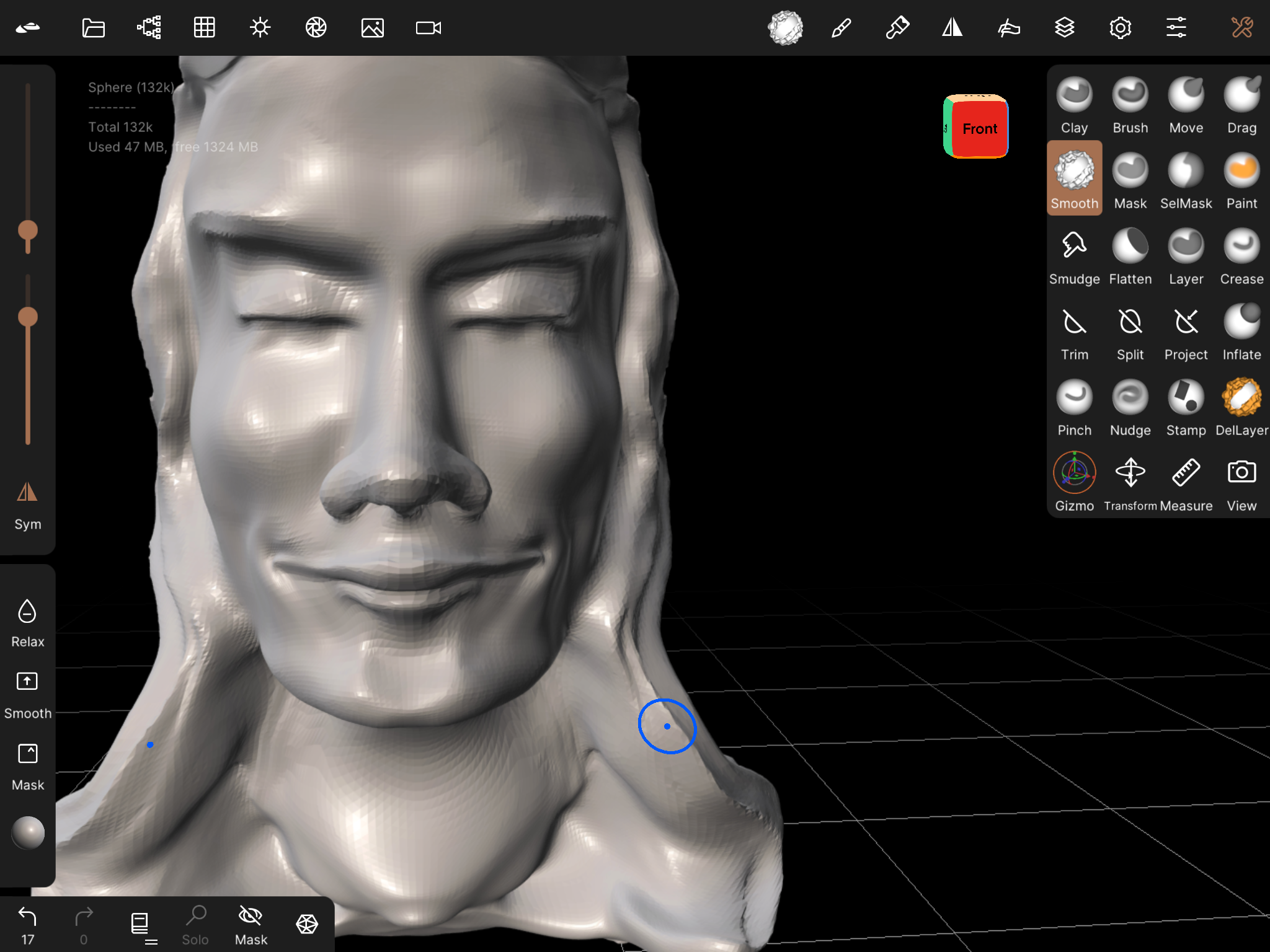Open the files folder menu

(x=93, y=28)
